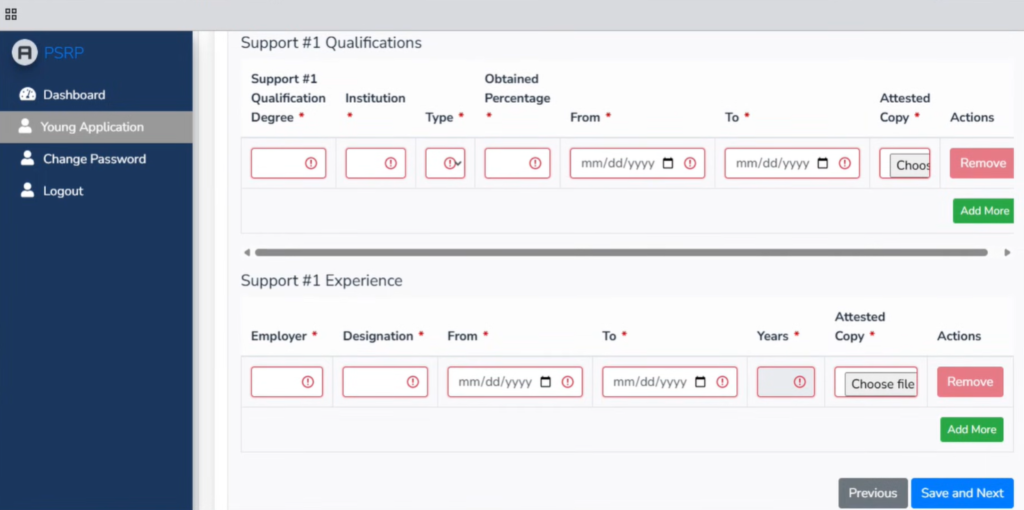This screenshot has height=510, width=1024.
Task: Click the Employer input field
Action: coord(278,382)
